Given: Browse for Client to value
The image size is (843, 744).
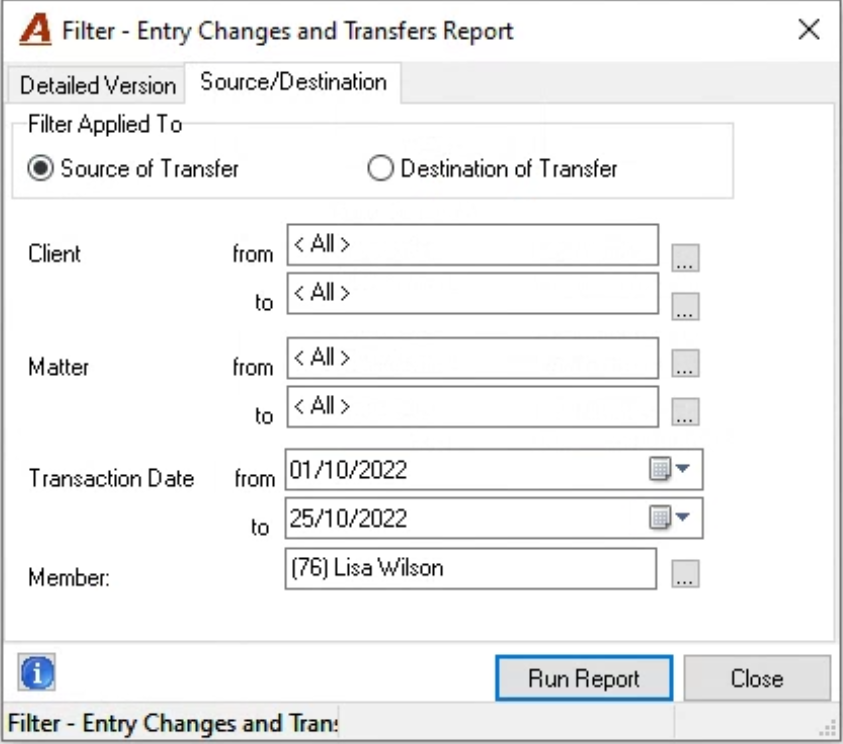Looking at the screenshot, I should pos(685,306).
